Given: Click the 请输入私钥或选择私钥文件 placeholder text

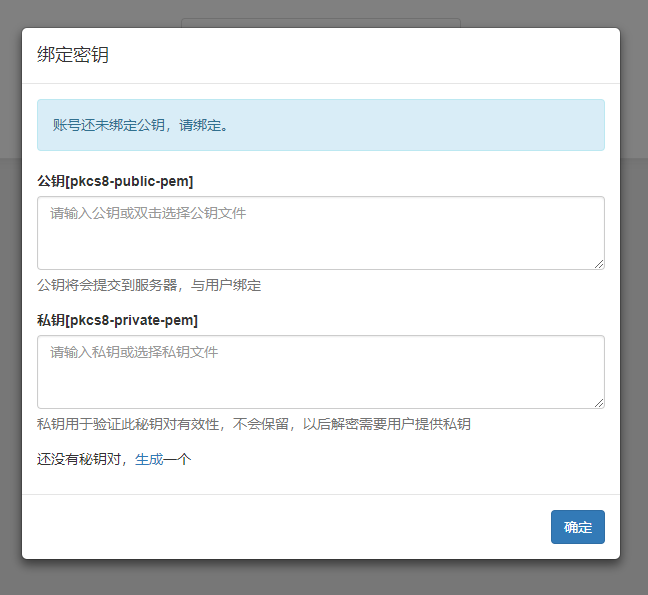Looking at the screenshot, I should pos(134,352).
